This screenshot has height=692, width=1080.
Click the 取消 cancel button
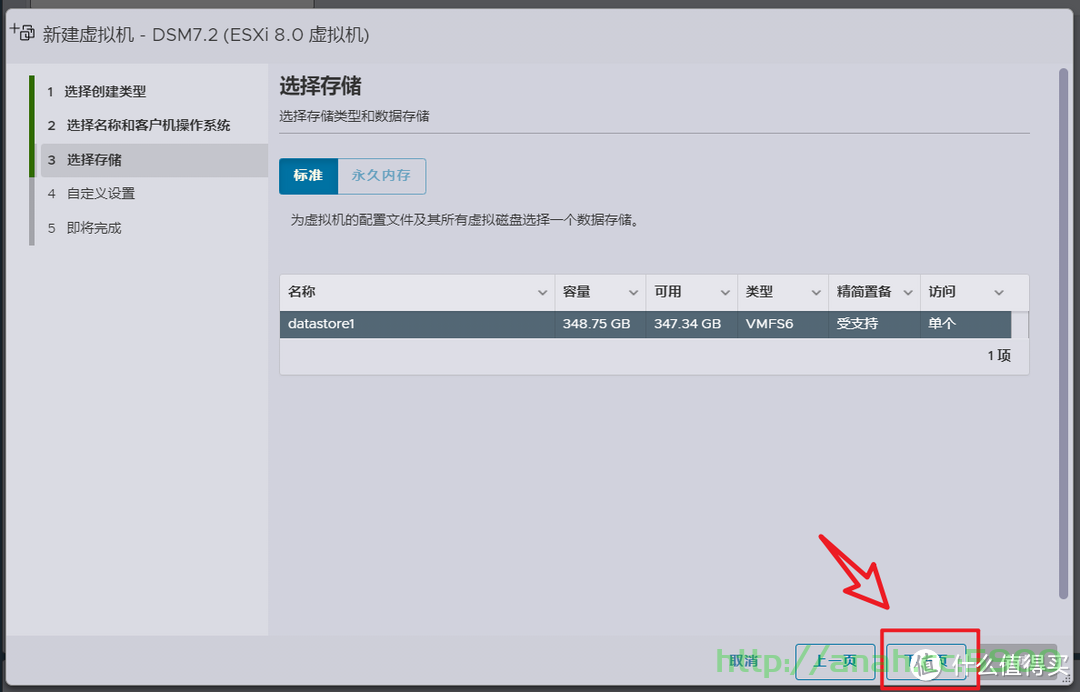744,661
